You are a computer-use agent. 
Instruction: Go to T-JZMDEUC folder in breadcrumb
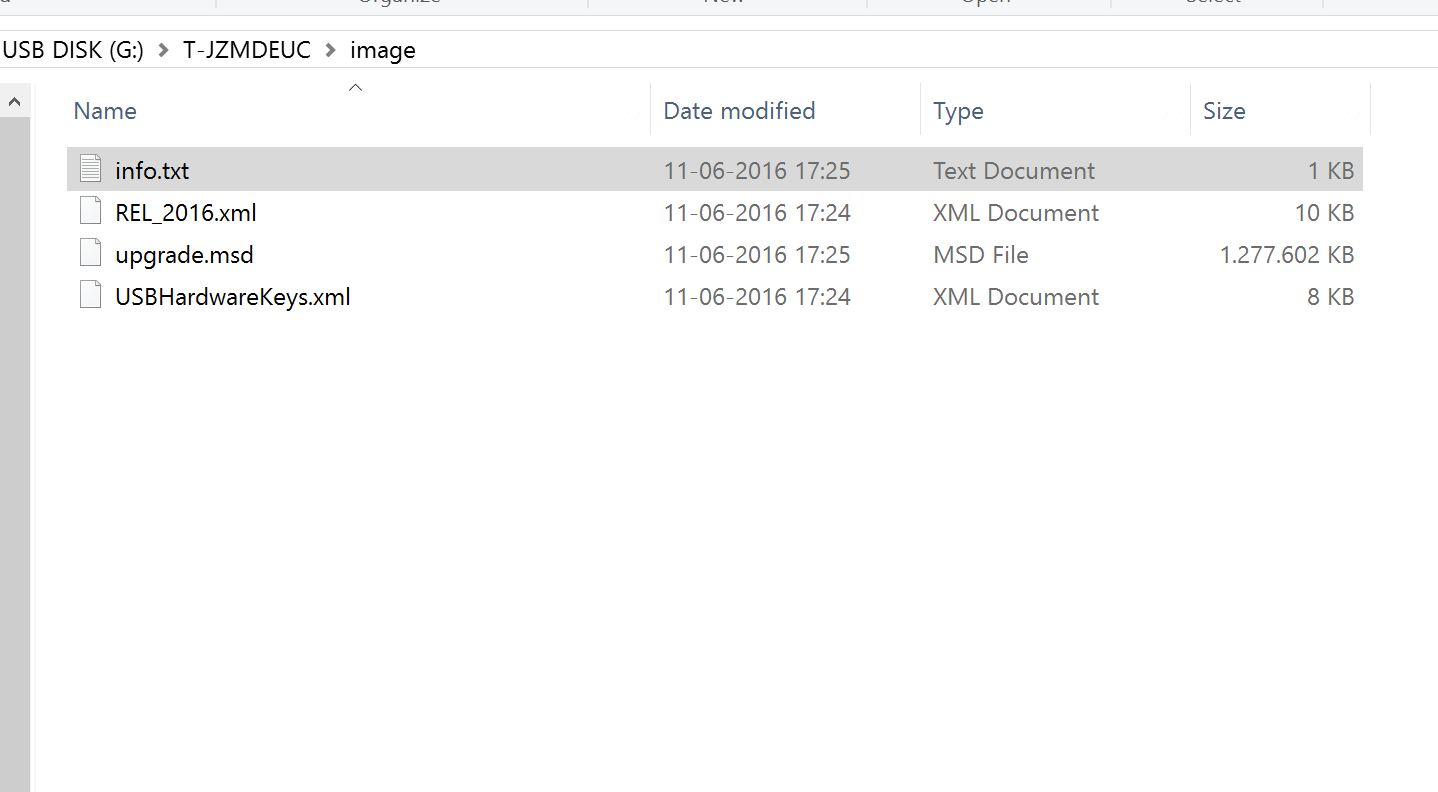pos(247,50)
